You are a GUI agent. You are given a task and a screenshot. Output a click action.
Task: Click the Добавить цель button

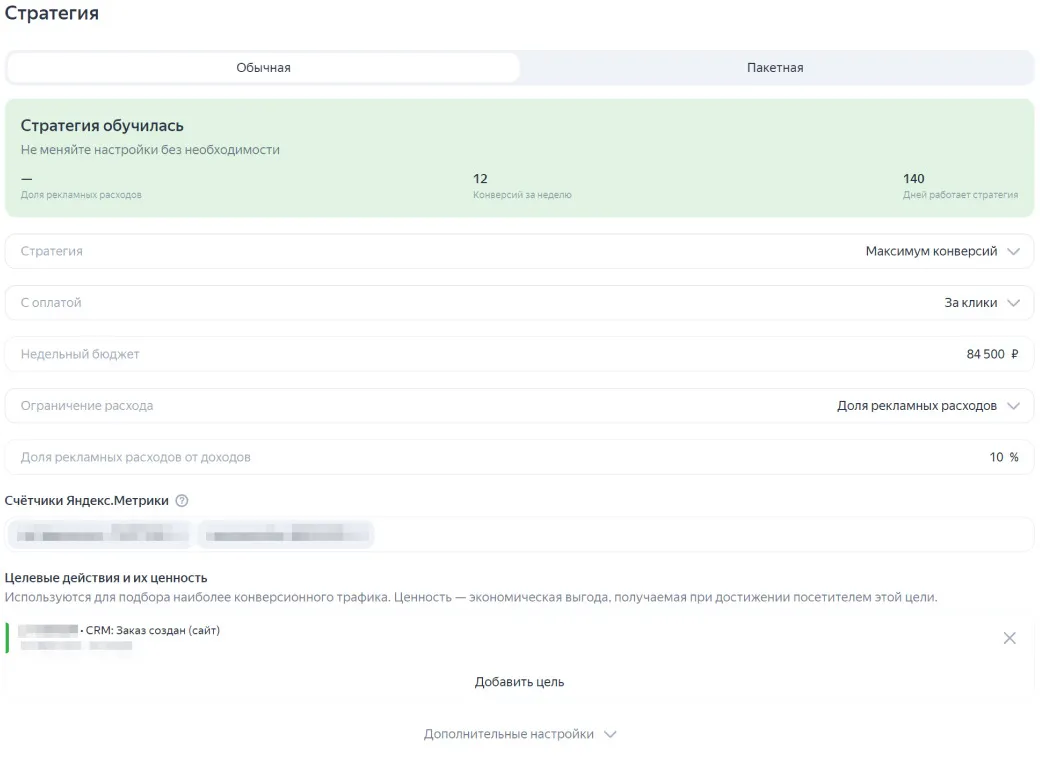click(519, 682)
